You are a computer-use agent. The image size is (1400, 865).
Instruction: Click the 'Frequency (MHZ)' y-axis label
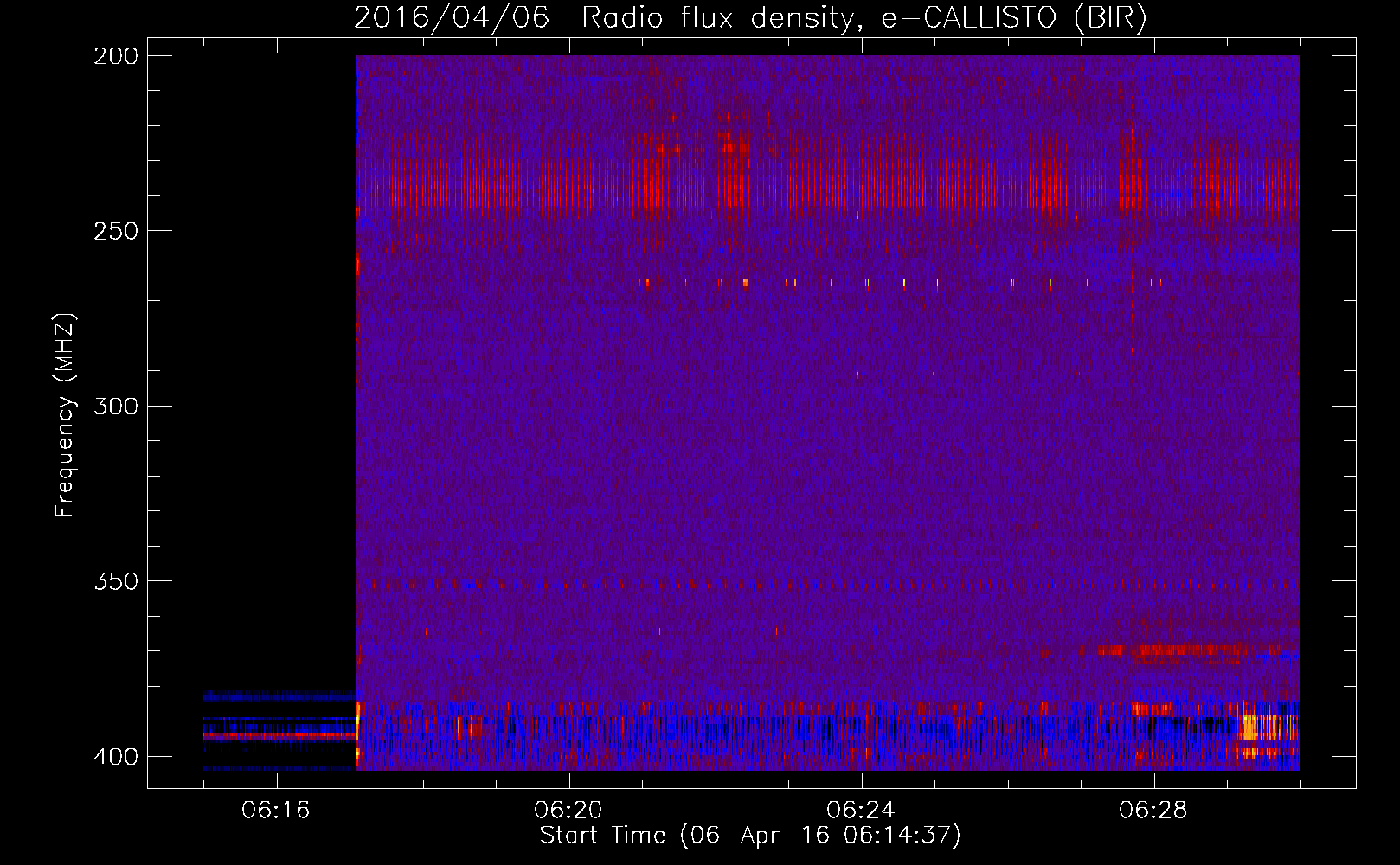[x=65, y=415]
